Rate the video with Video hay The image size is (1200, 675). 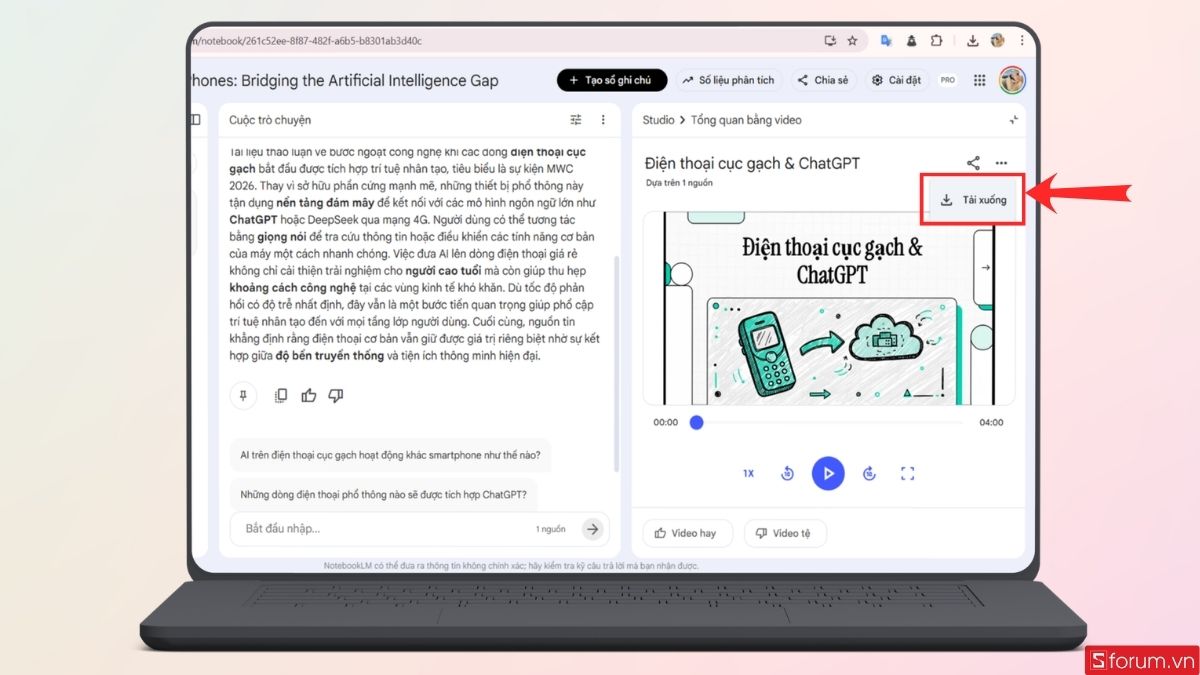point(687,533)
